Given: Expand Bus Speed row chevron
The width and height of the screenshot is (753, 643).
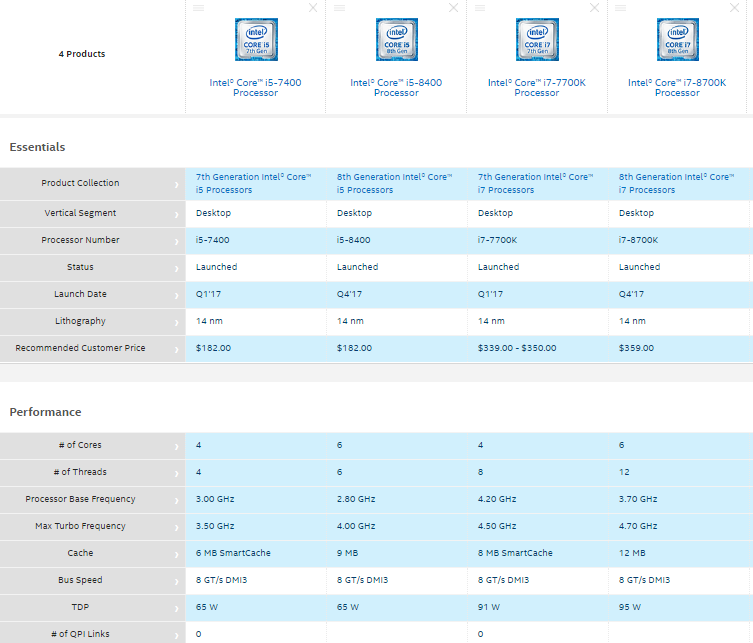Looking at the screenshot, I should point(177,582).
